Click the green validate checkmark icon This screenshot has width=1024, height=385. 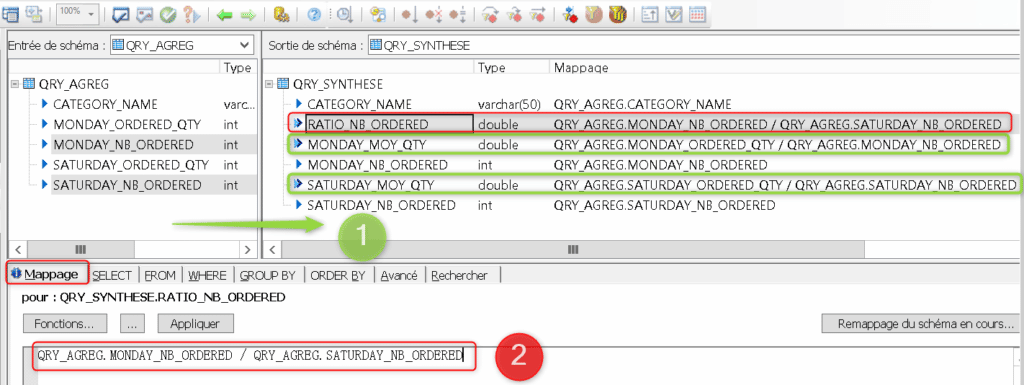pos(167,14)
